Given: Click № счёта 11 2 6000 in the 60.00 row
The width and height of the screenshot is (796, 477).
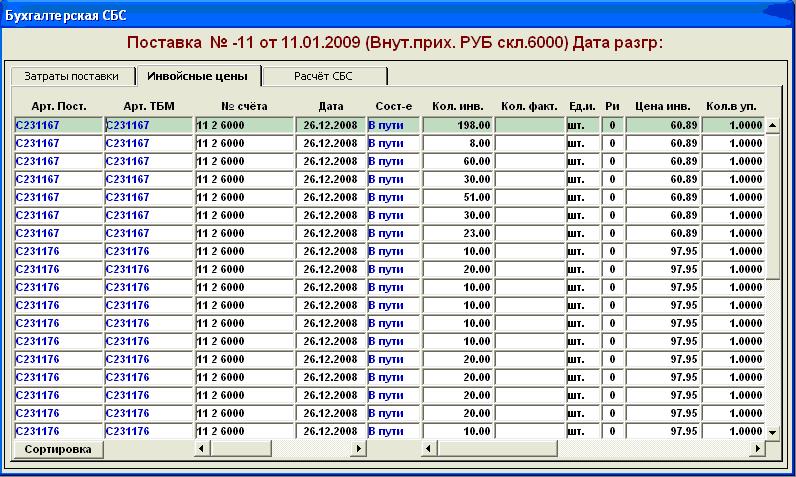Looking at the screenshot, I should [x=245, y=161].
